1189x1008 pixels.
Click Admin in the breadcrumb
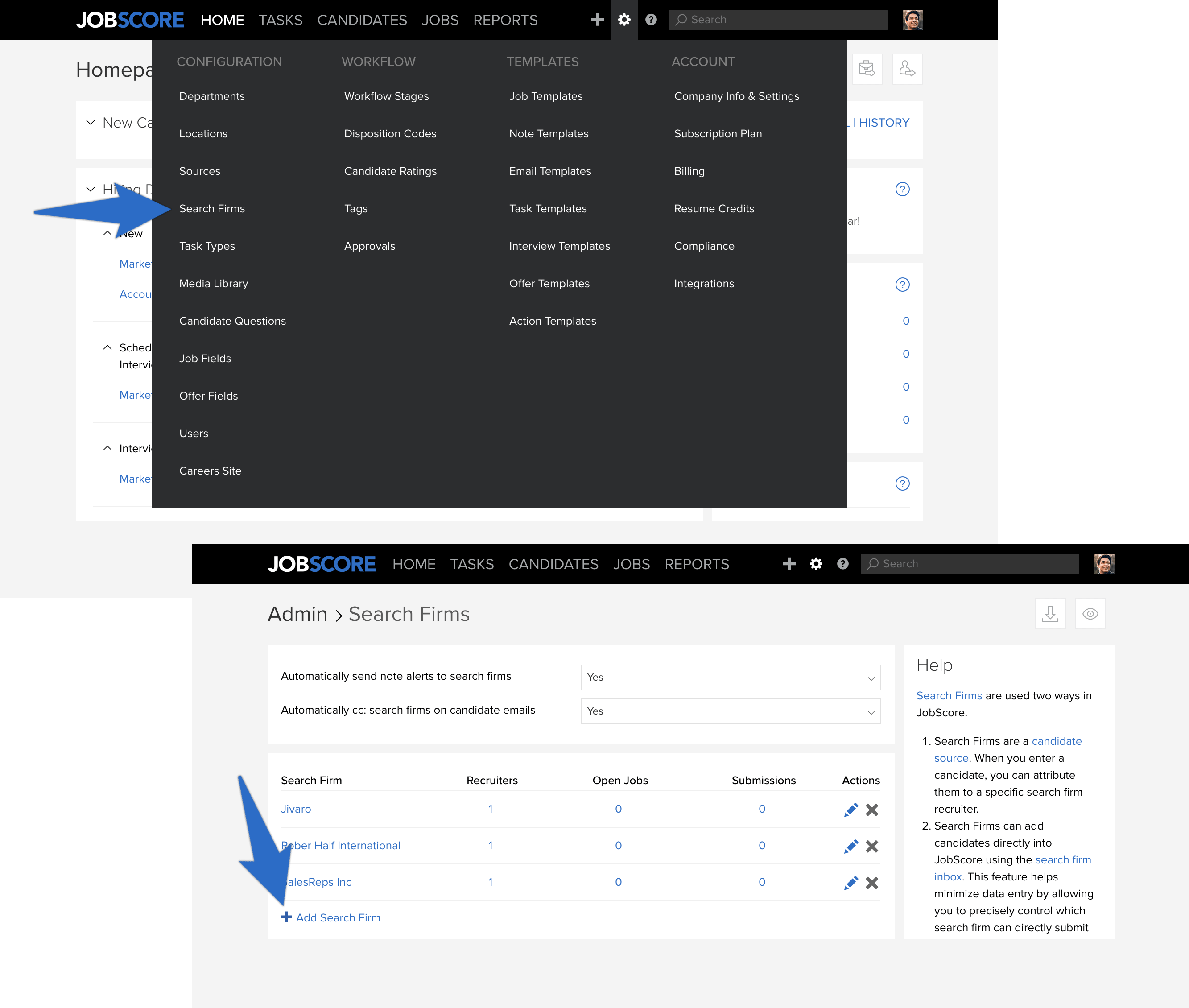tap(297, 614)
